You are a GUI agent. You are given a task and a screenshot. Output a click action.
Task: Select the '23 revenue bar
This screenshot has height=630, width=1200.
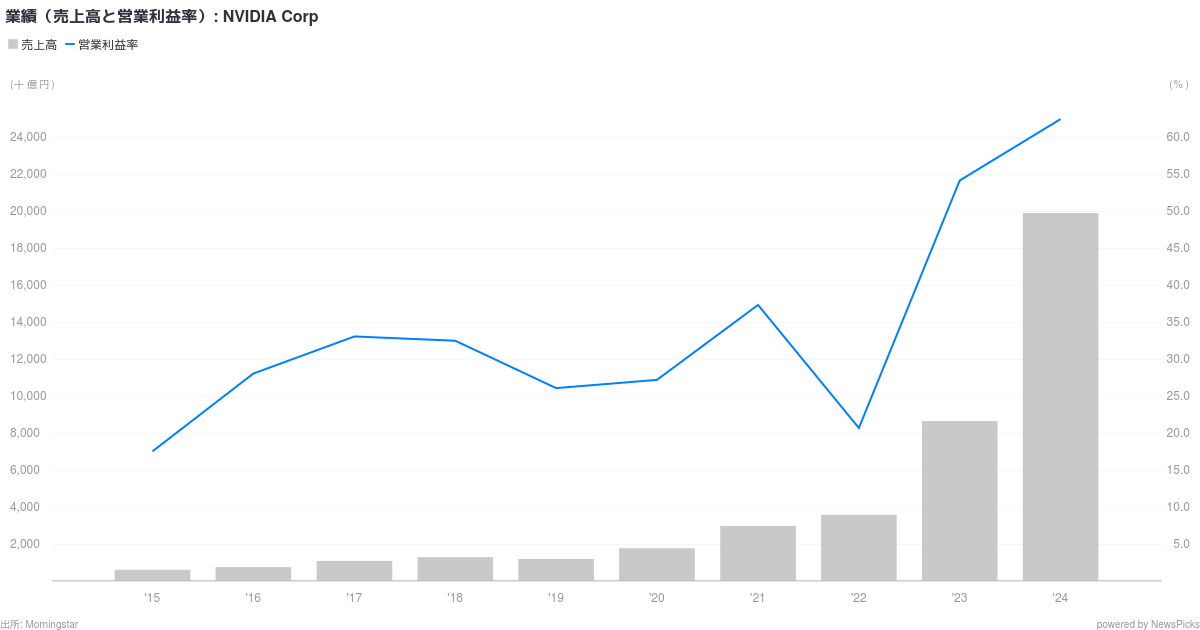[x=959, y=501]
